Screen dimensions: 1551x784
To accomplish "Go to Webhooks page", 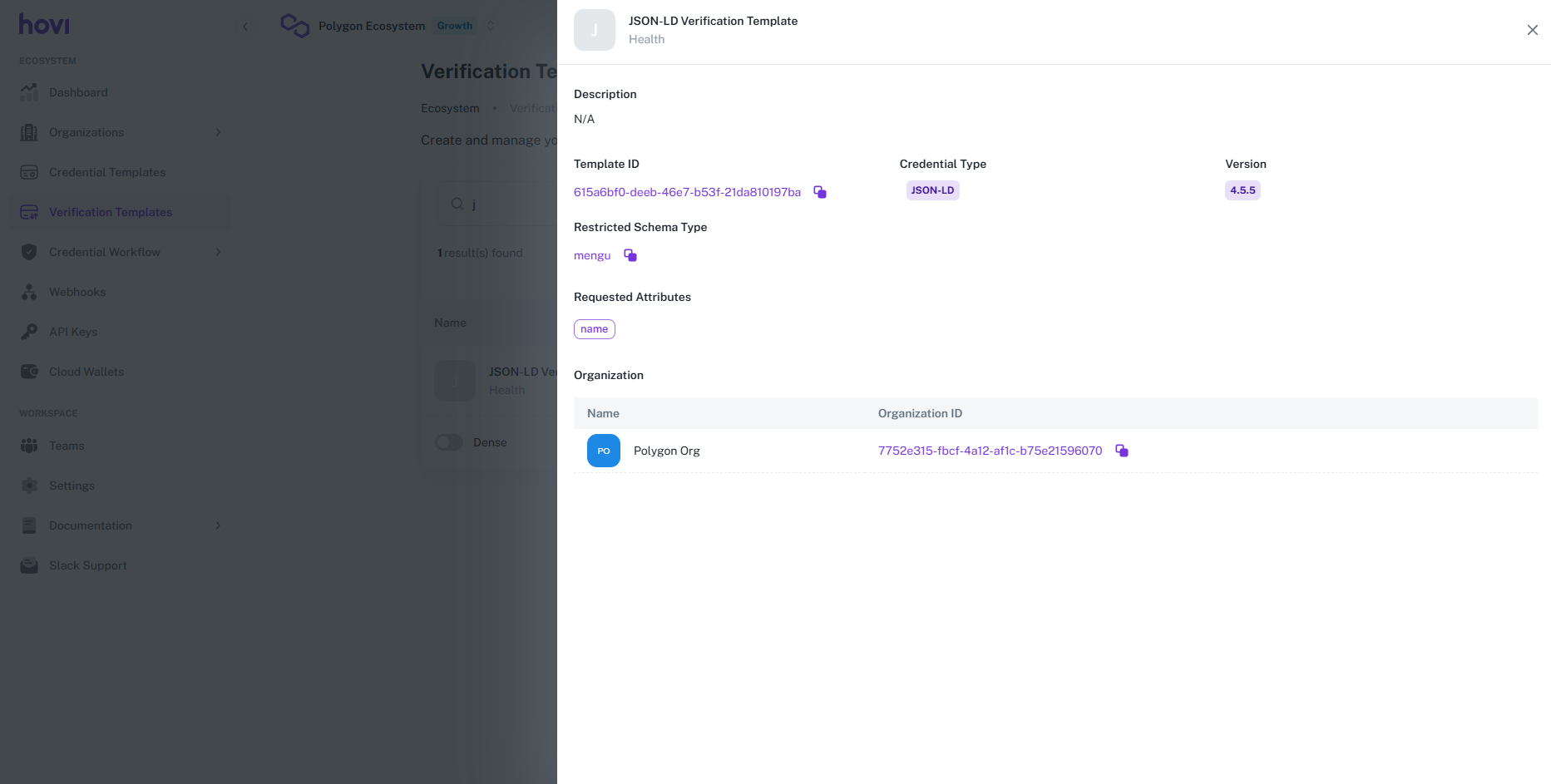I will [77, 292].
